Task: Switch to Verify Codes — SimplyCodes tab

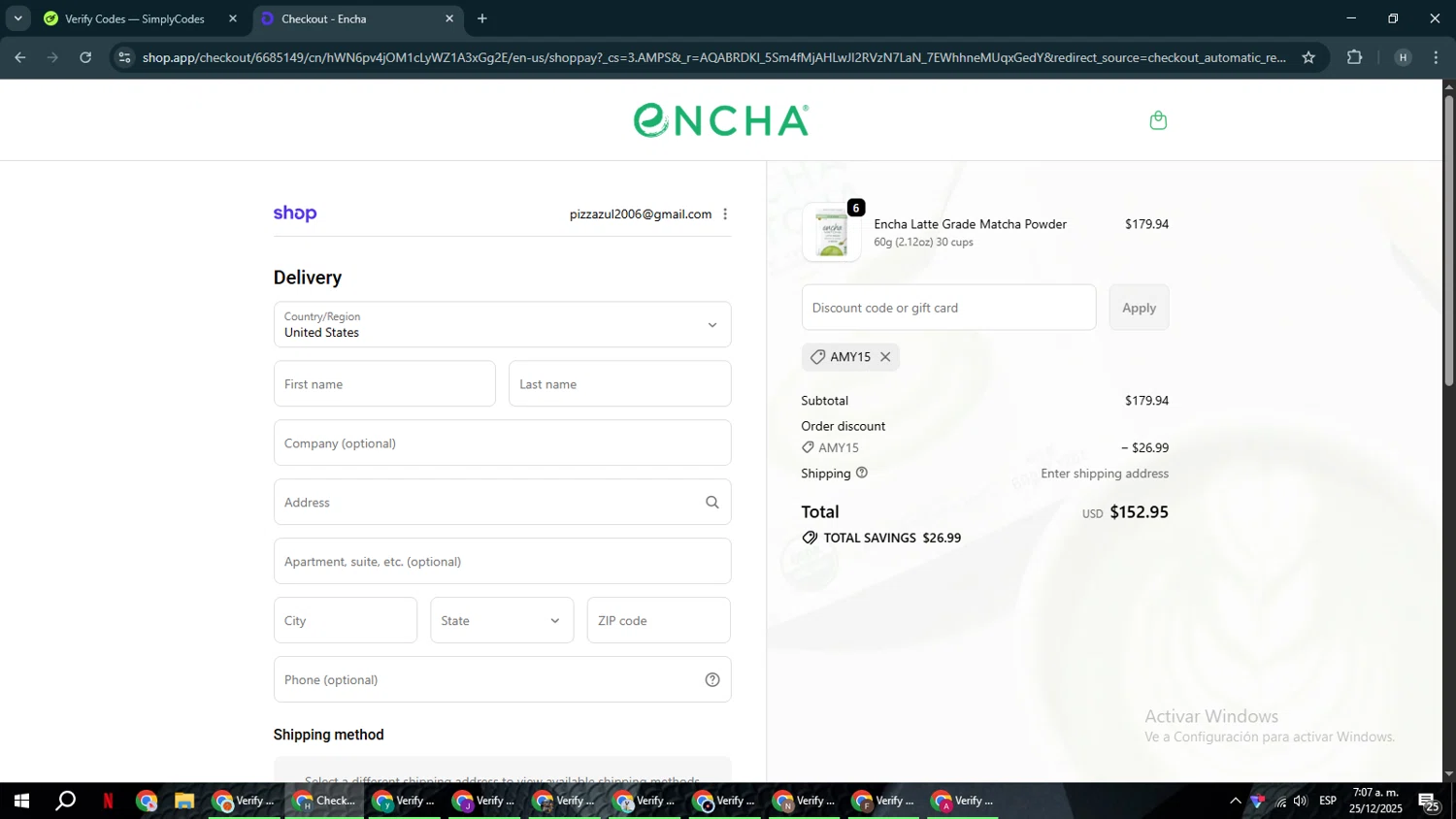Action: point(135,18)
